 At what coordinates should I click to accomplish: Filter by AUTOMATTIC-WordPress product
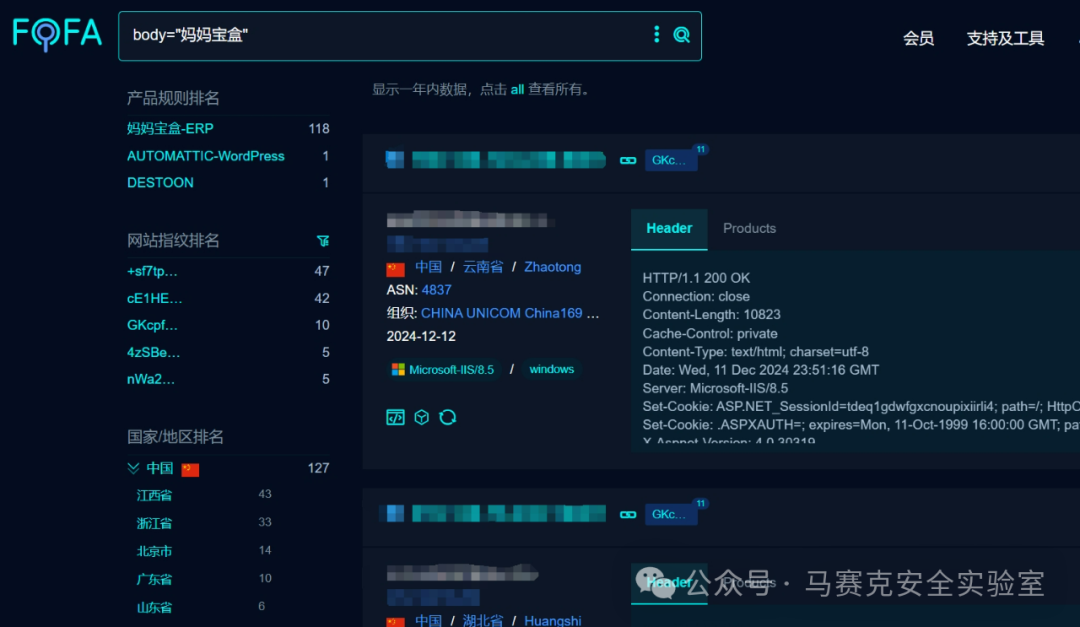pos(205,156)
